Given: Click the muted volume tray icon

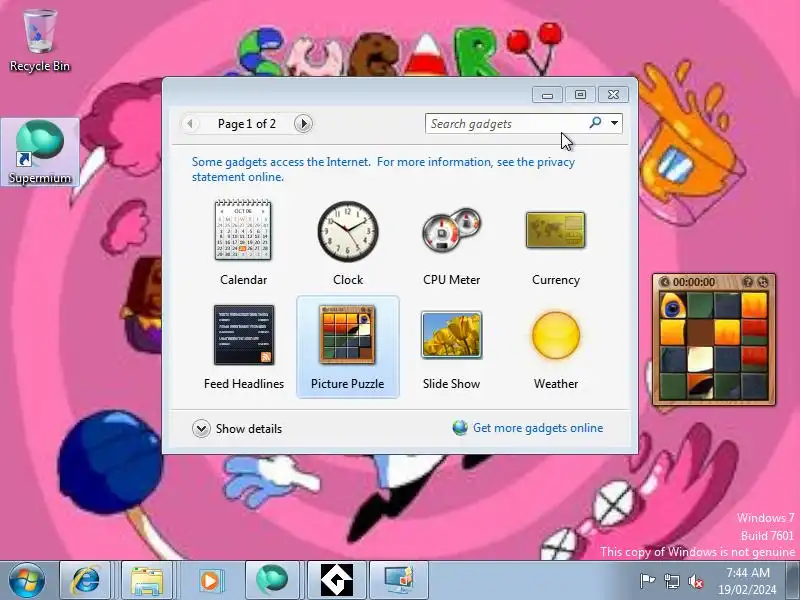Looking at the screenshot, I should pos(695,581).
